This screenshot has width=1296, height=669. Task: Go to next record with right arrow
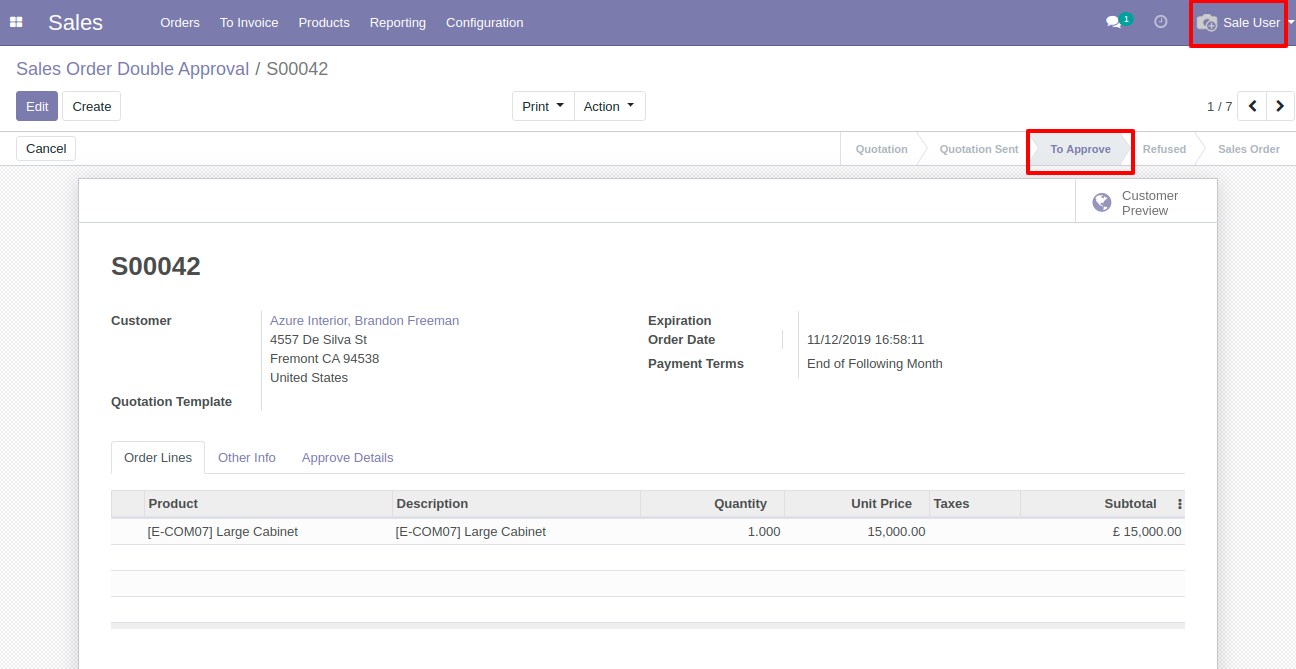[1280, 106]
